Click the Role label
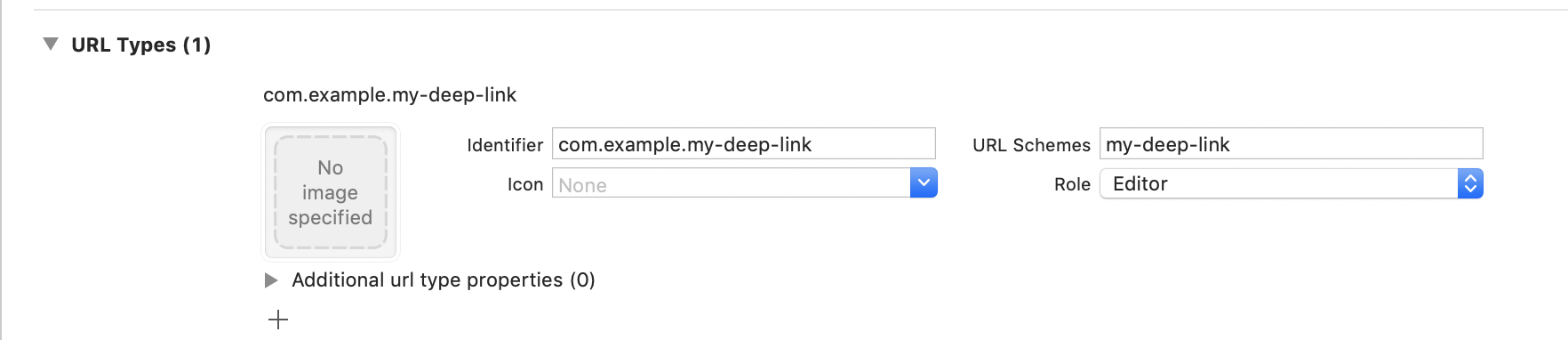 [1072, 184]
